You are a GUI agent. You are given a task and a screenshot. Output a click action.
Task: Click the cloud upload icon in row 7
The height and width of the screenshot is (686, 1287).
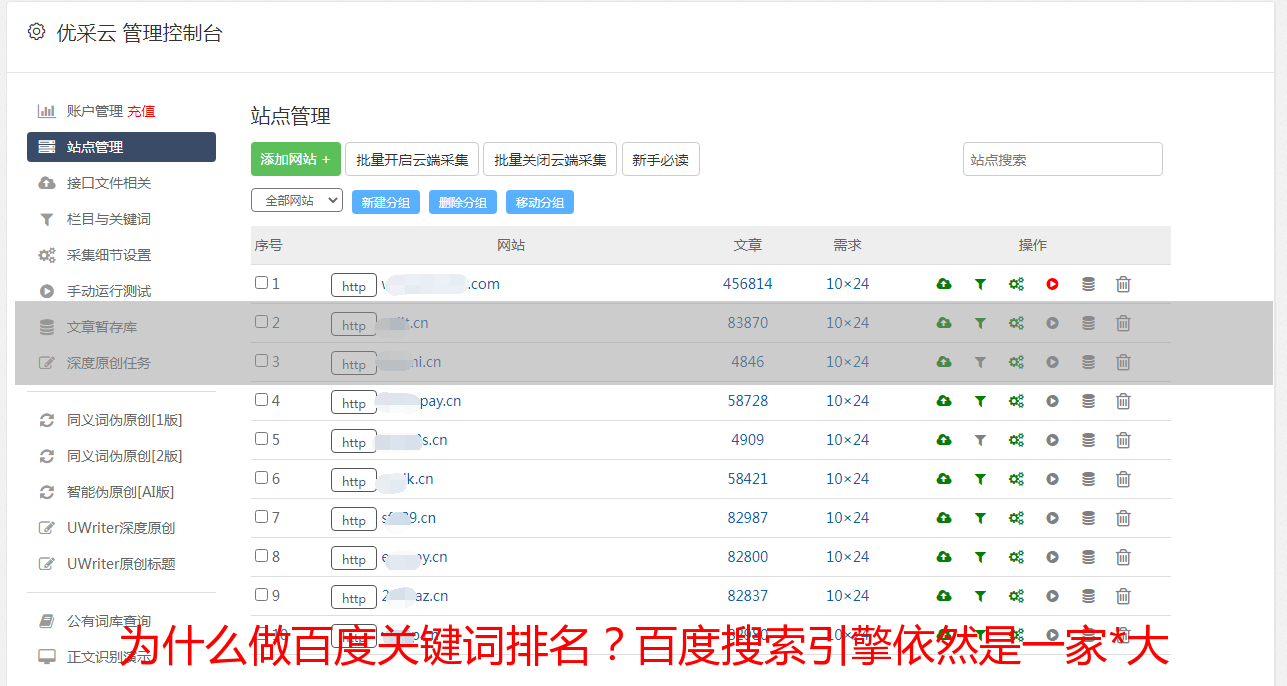pos(944,518)
